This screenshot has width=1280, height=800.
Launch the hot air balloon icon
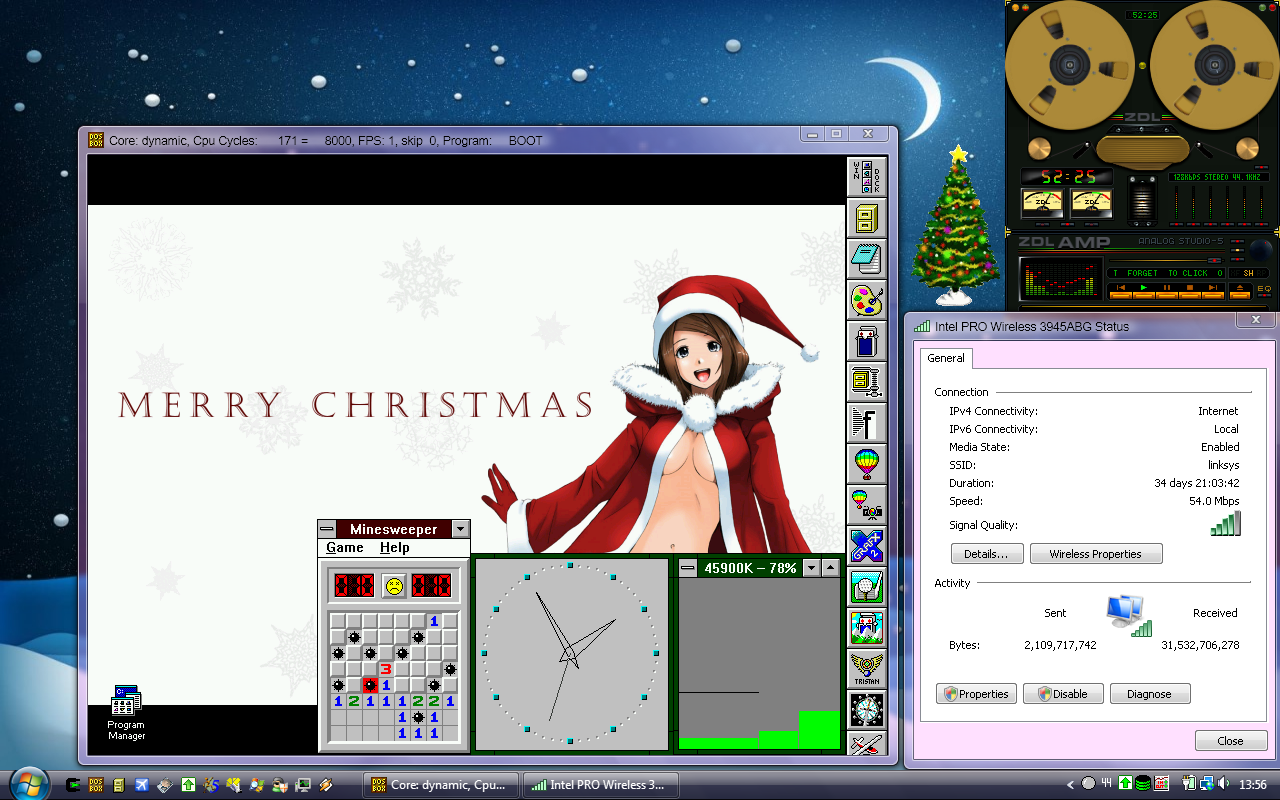pyautogui.click(x=867, y=464)
